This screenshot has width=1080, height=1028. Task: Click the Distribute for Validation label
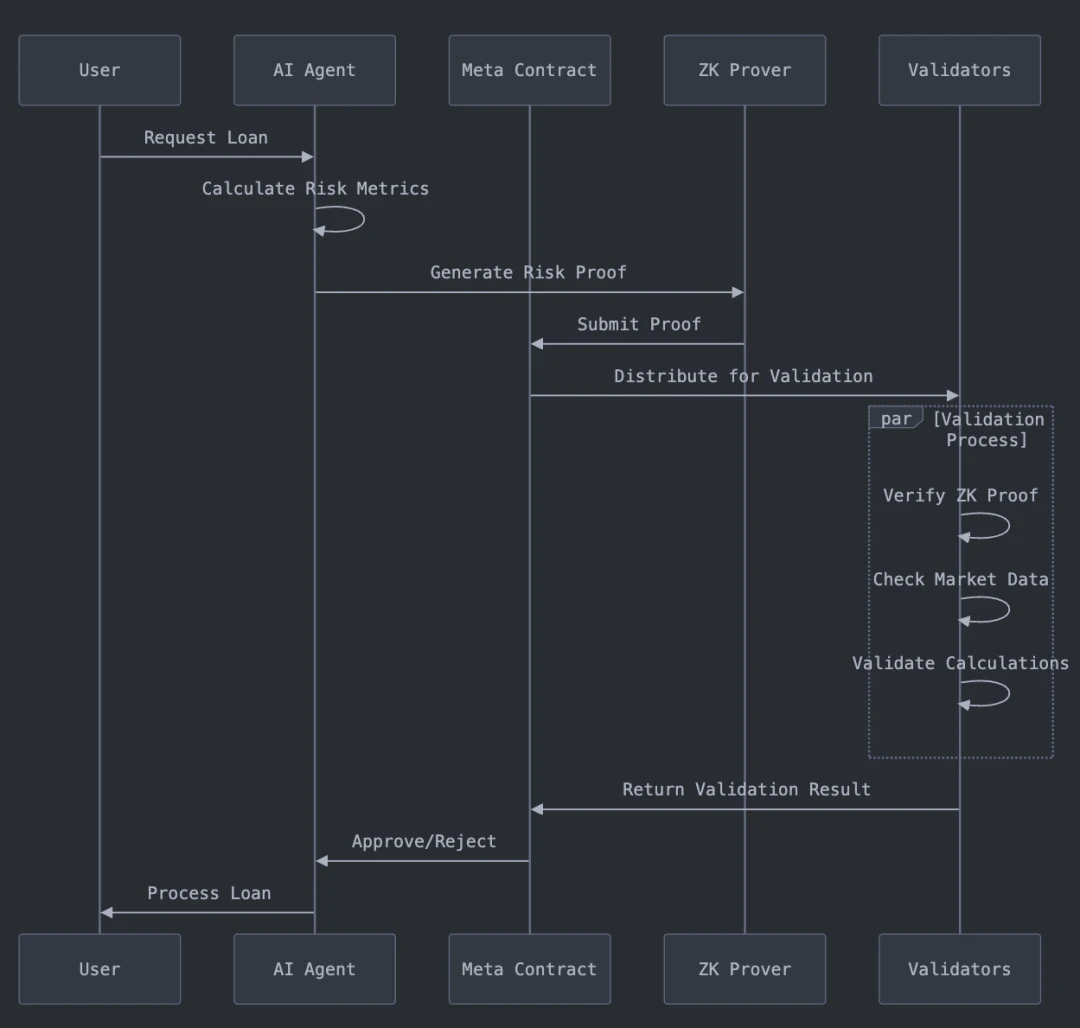[x=743, y=376]
